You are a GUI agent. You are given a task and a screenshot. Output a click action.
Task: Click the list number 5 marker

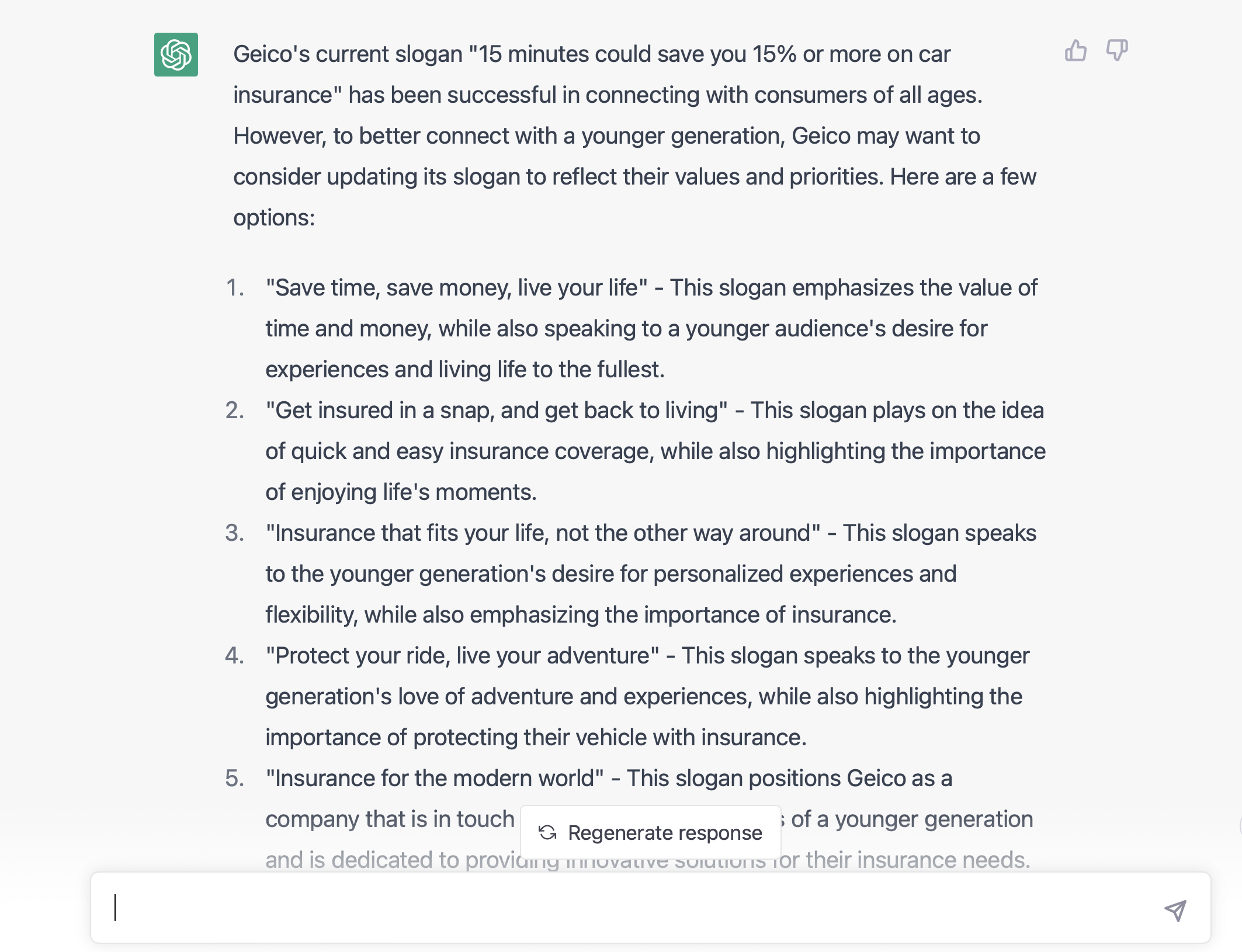[235, 779]
